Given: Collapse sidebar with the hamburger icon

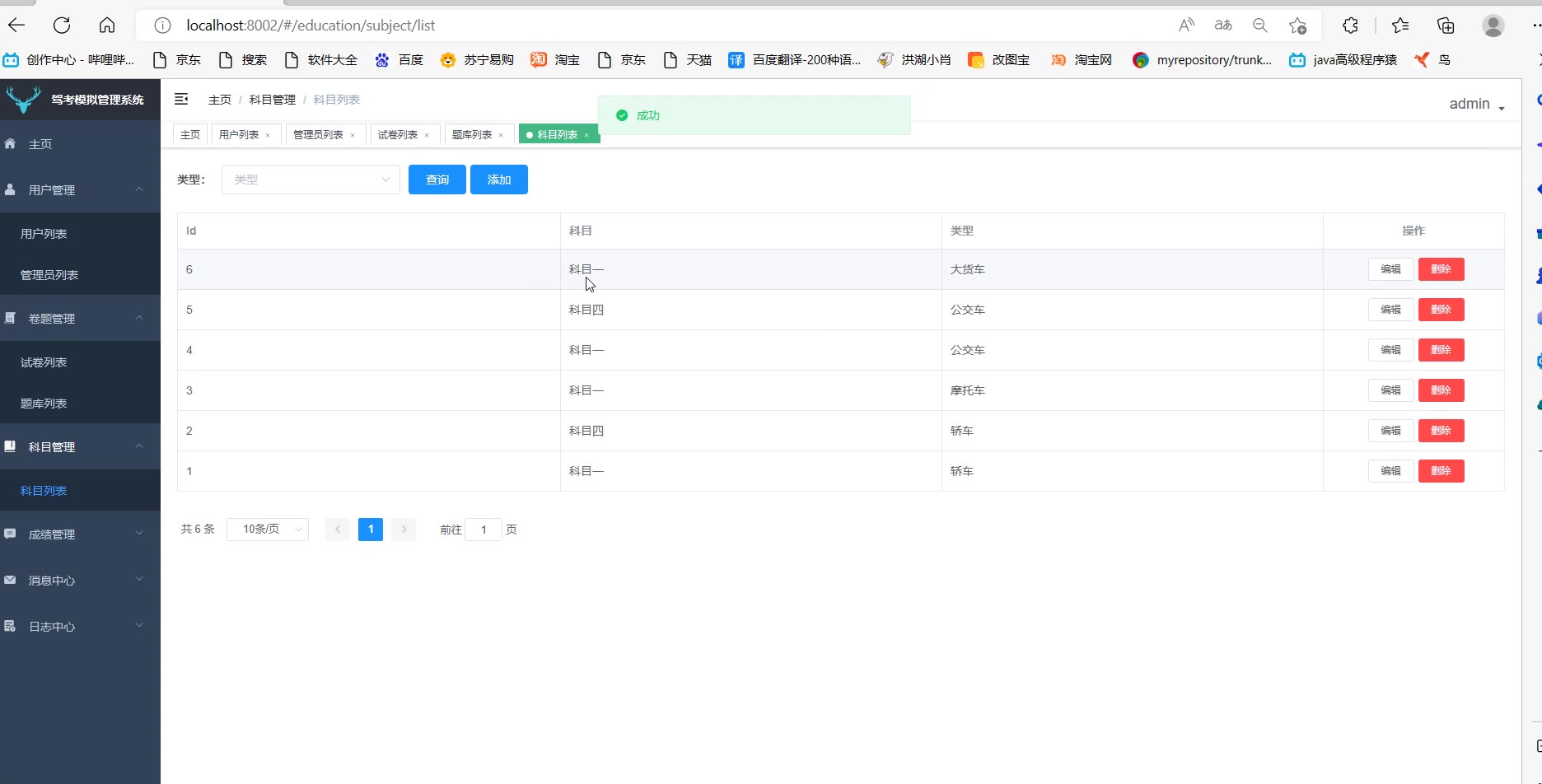Looking at the screenshot, I should pyautogui.click(x=181, y=100).
